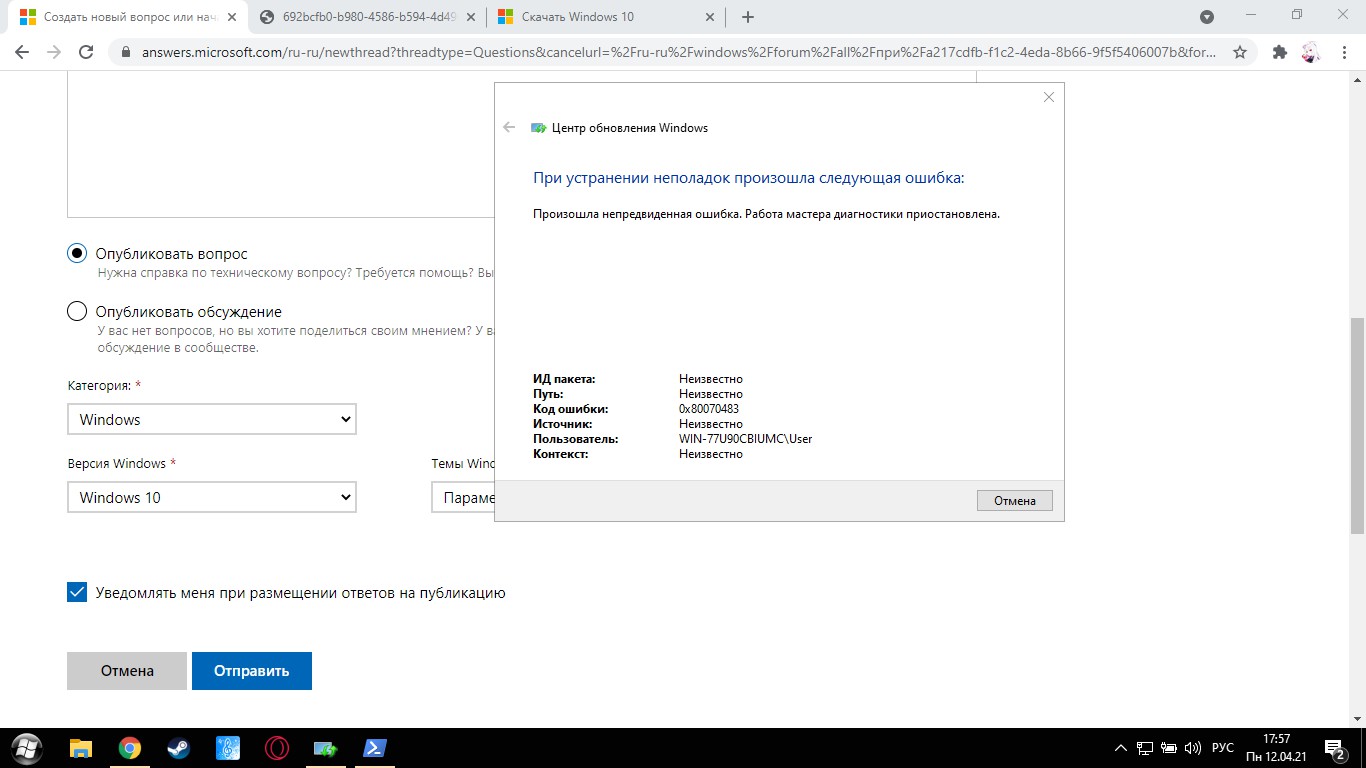Open Chrome extensions puzzle icon

point(1279,52)
